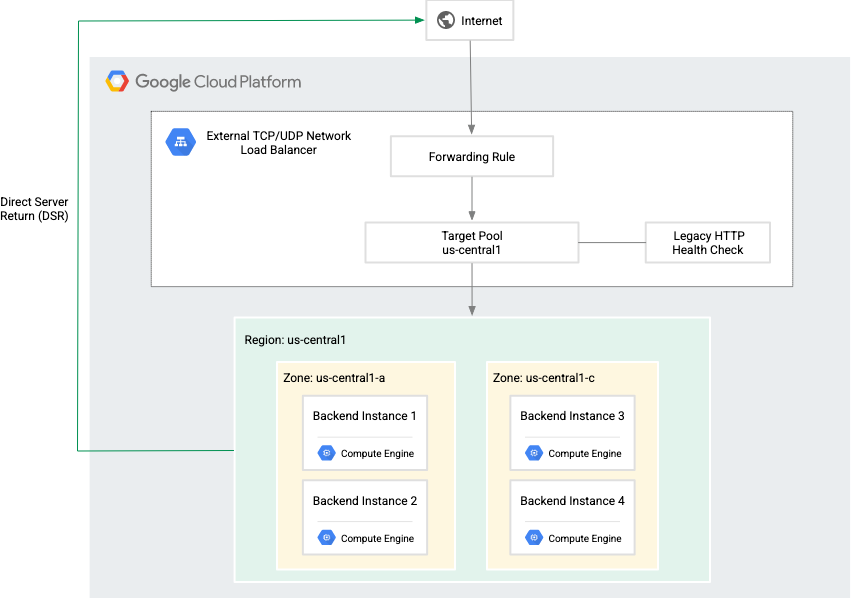This screenshot has height=598, width=851.
Task: Select the Target Pool us-central1 box
Action: (472, 243)
